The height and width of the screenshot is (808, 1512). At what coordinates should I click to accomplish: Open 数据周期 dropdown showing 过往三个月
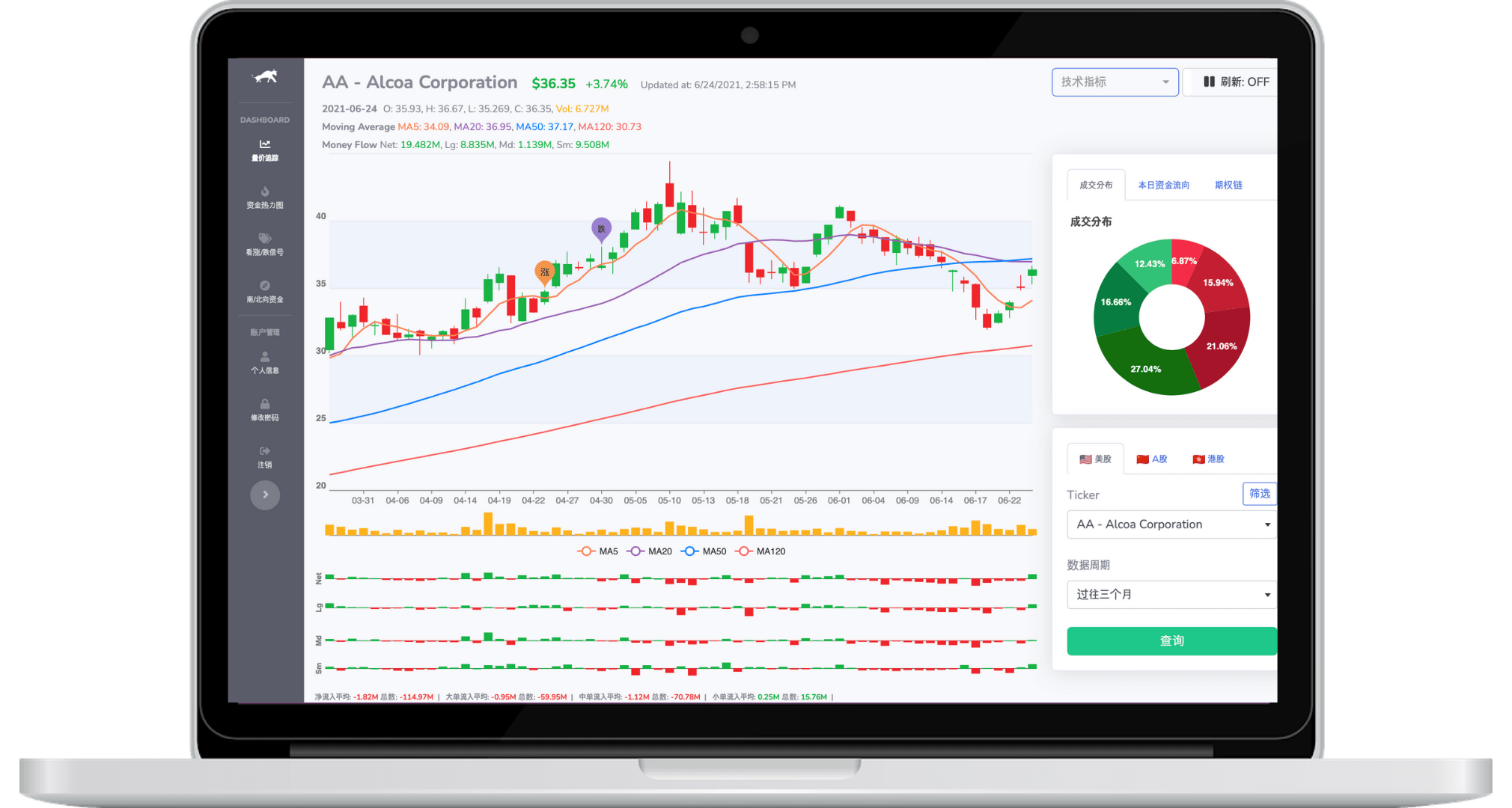[x=1171, y=595]
